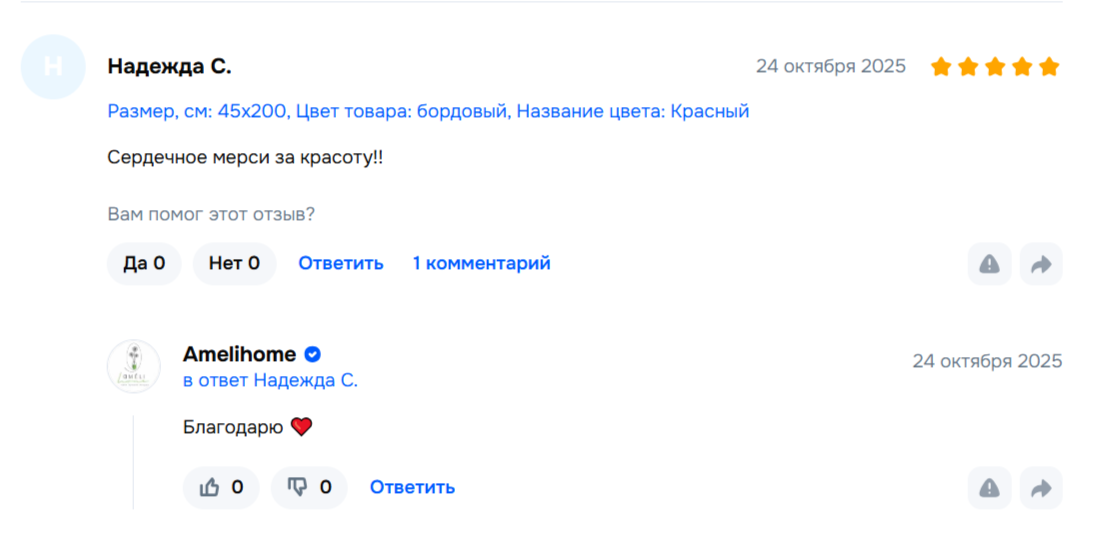Collapse the "1 комментарий" thread
The image size is (1102, 555).
481,264
